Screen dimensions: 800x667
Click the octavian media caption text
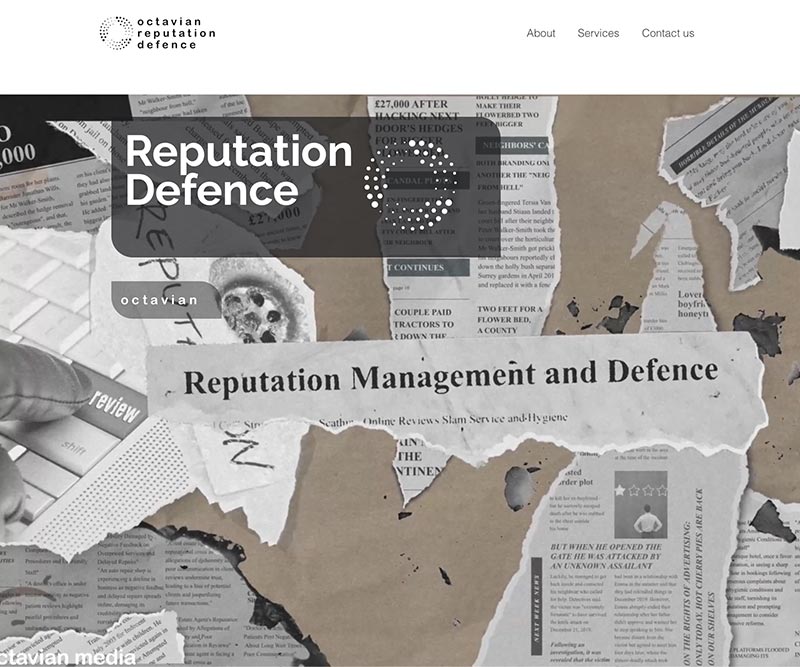[x=67, y=657]
